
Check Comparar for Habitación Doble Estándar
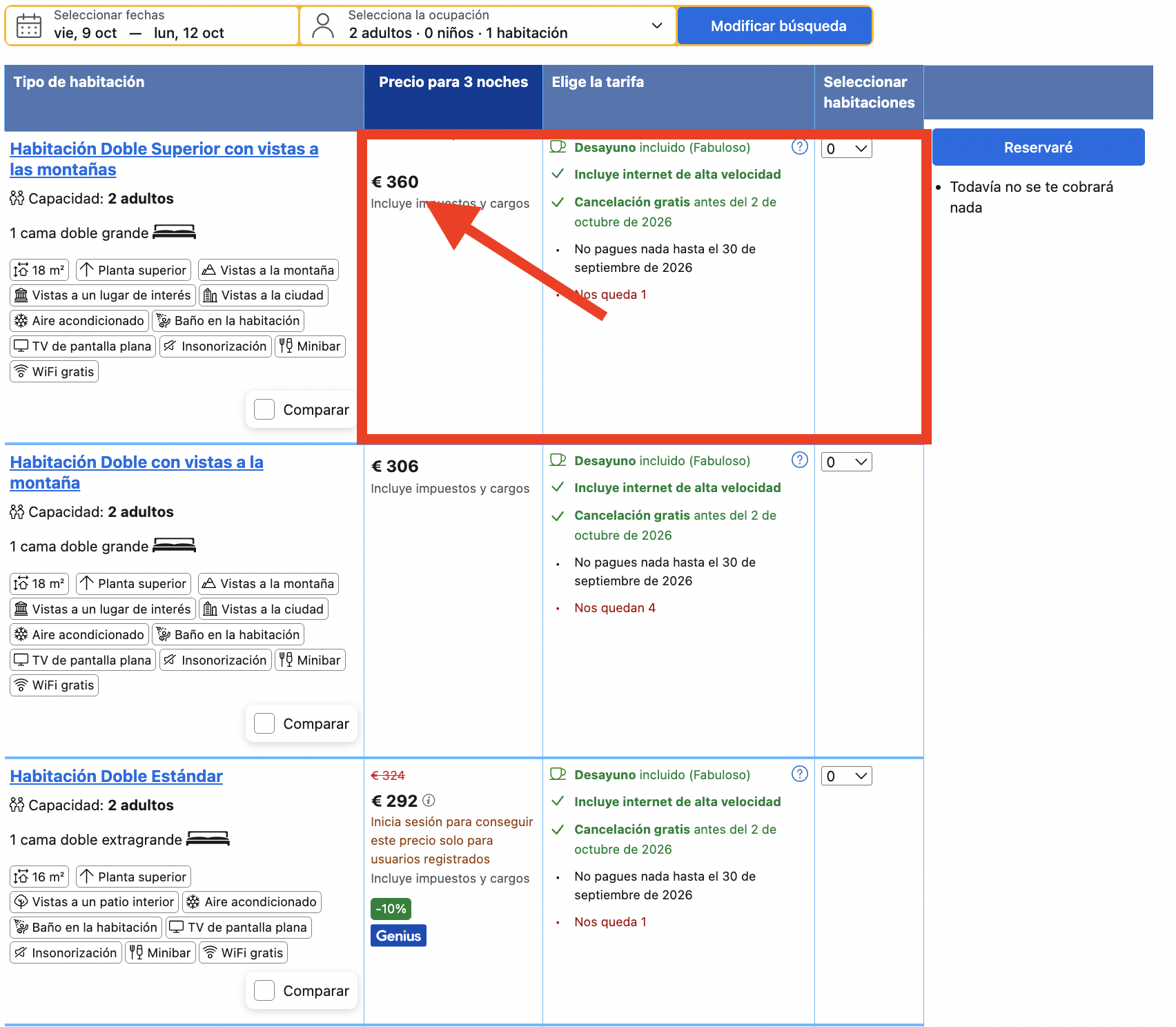[x=264, y=990]
